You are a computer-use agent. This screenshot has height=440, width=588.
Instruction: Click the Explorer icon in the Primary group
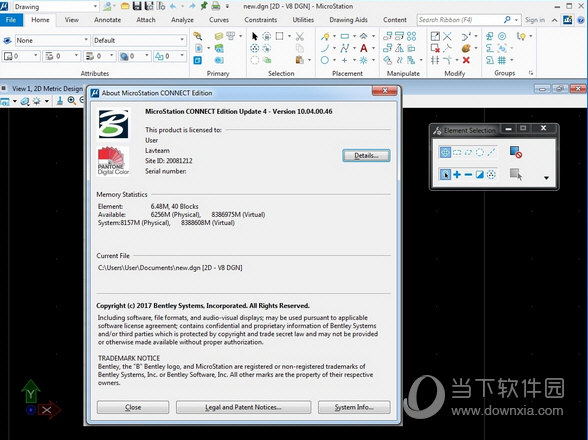tap(197, 36)
